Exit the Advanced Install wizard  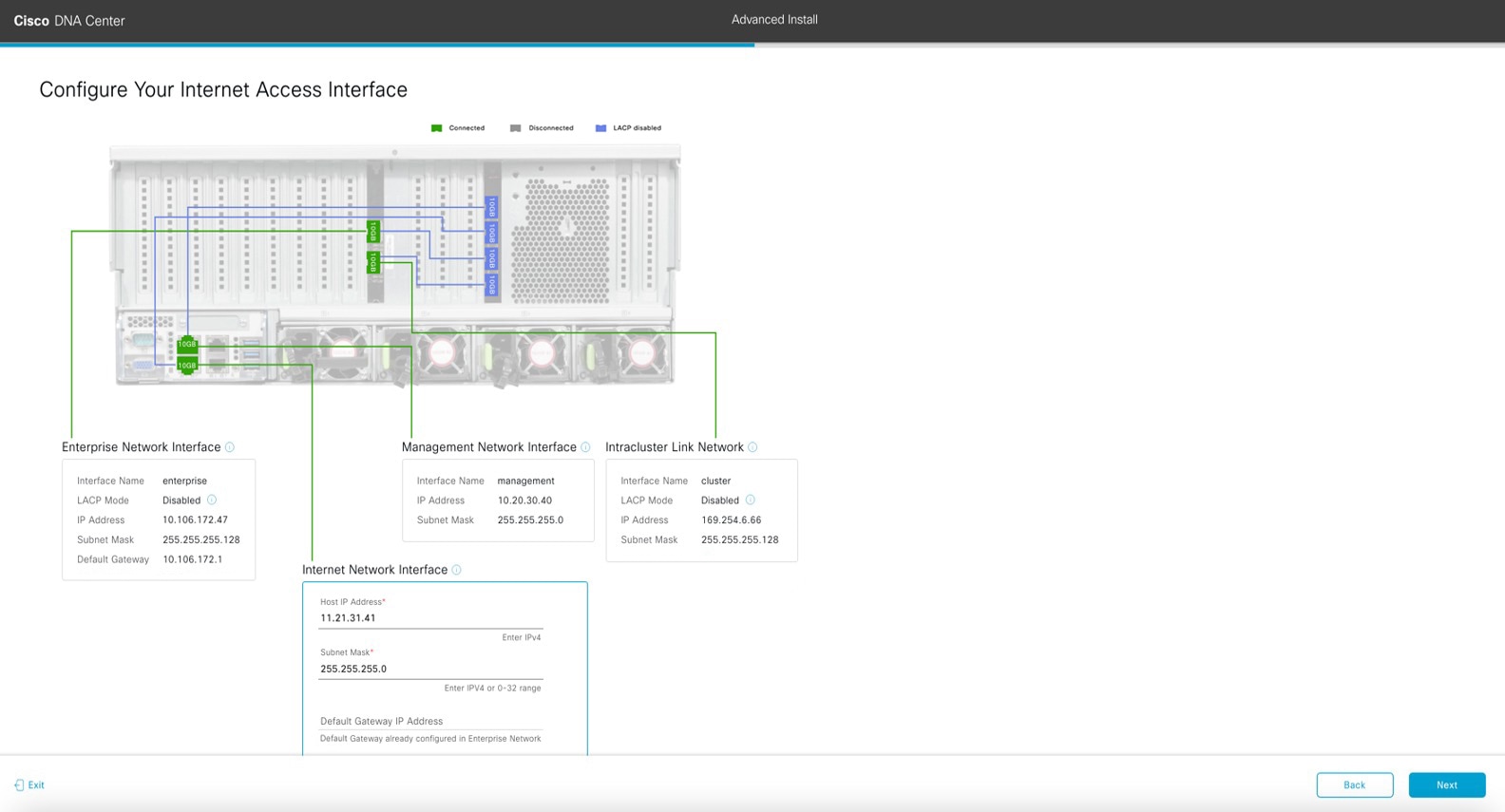point(29,785)
